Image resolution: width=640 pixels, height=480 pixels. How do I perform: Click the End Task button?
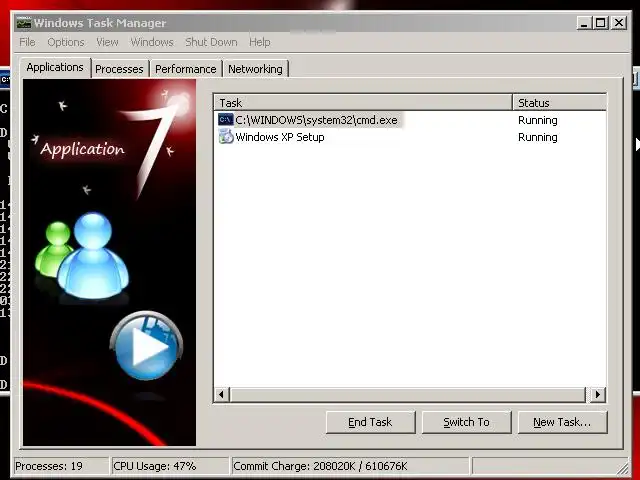tap(370, 422)
